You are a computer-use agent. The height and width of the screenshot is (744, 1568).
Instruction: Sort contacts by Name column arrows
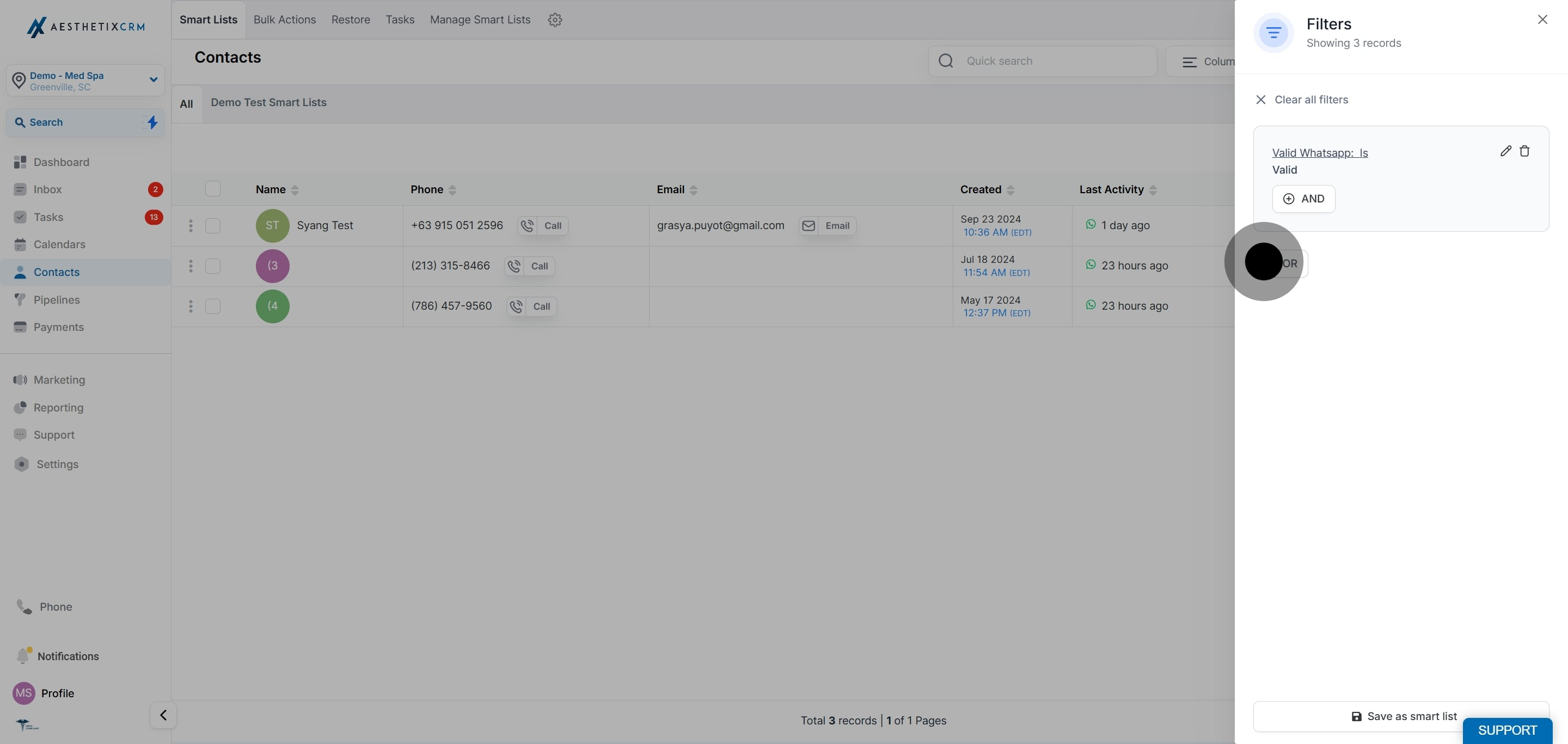pyautogui.click(x=295, y=190)
